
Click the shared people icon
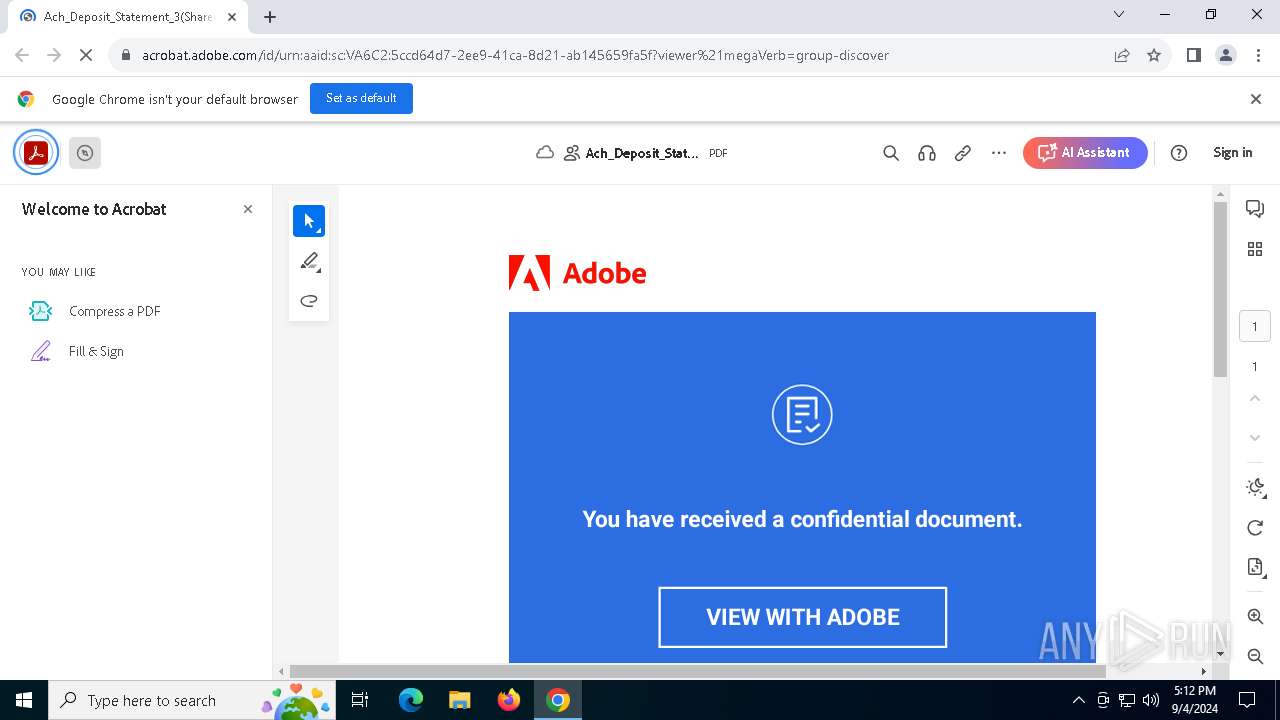coord(572,153)
